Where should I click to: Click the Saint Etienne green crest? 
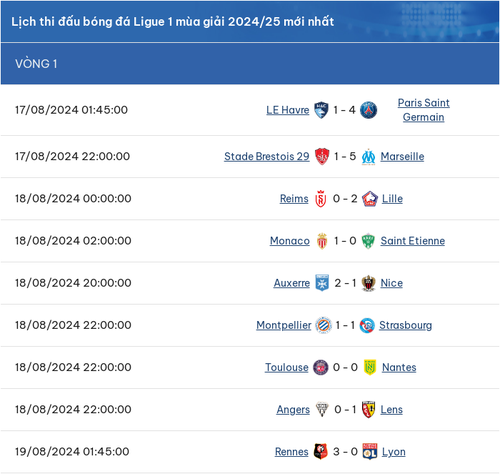click(368, 241)
